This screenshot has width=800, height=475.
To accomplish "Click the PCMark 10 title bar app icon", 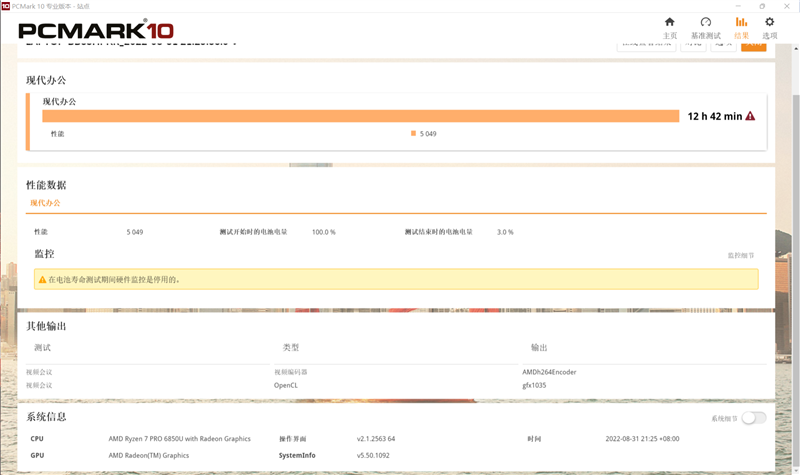I will pyautogui.click(x=6, y=6).
